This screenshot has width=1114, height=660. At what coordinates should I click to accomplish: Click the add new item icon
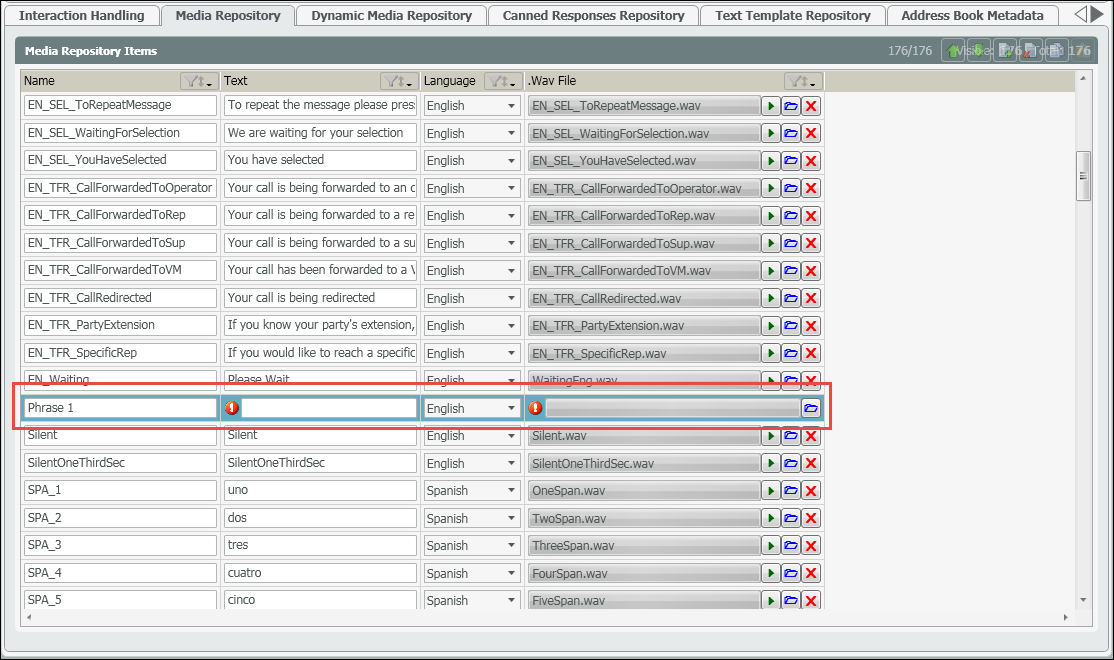click(1005, 51)
